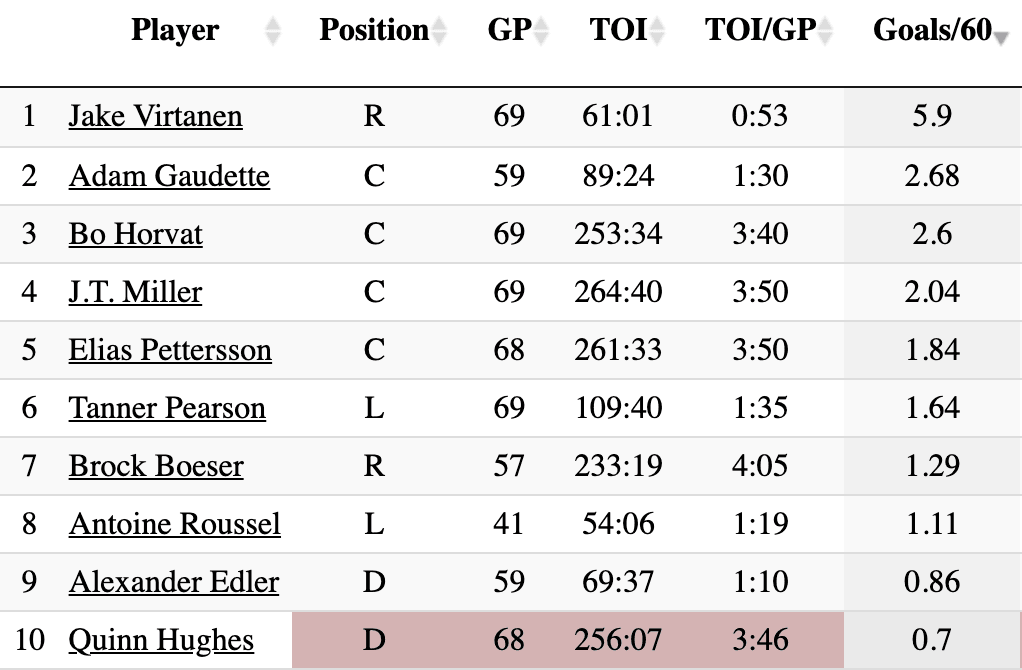The height and width of the screenshot is (670, 1022).
Task: Click the sort arrows beside TOI/GP header
Action: (x=825, y=32)
